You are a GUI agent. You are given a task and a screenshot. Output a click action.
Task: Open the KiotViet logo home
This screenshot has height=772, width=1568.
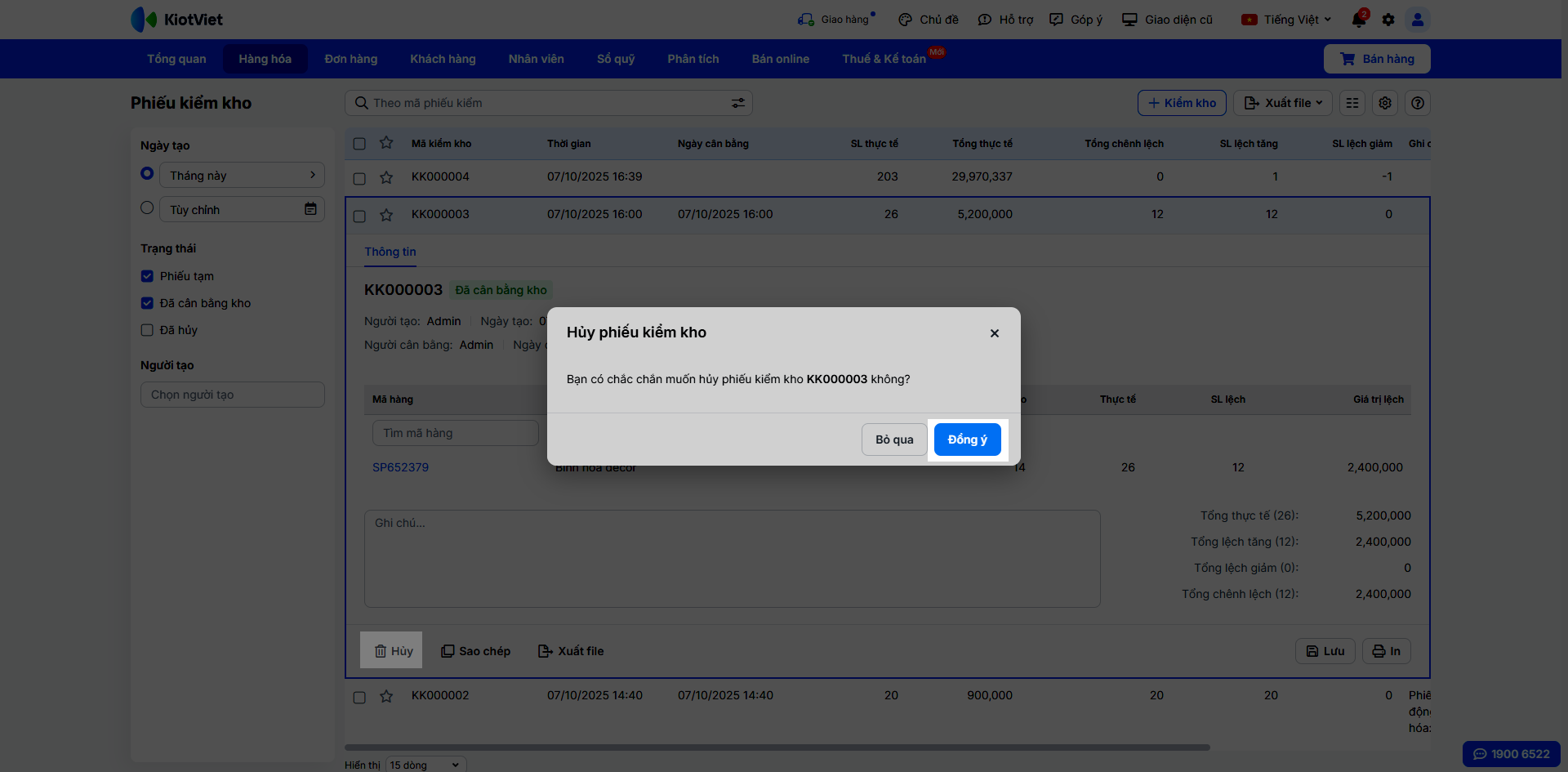(177, 20)
